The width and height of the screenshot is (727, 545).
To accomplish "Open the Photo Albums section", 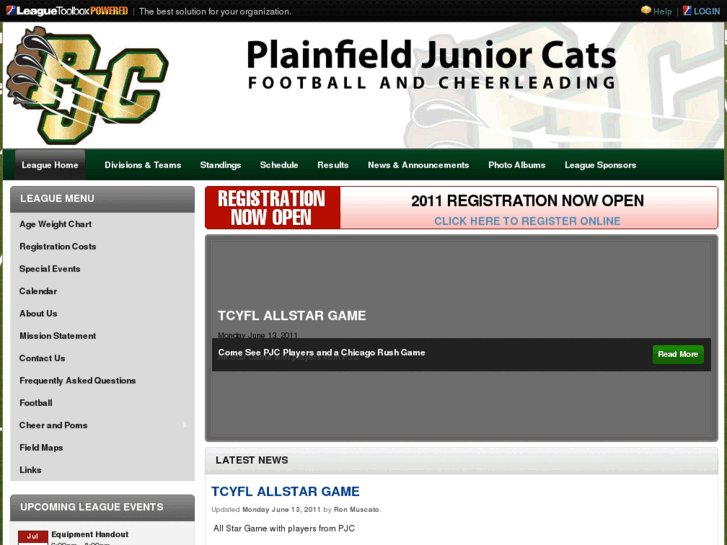I will click(x=517, y=165).
